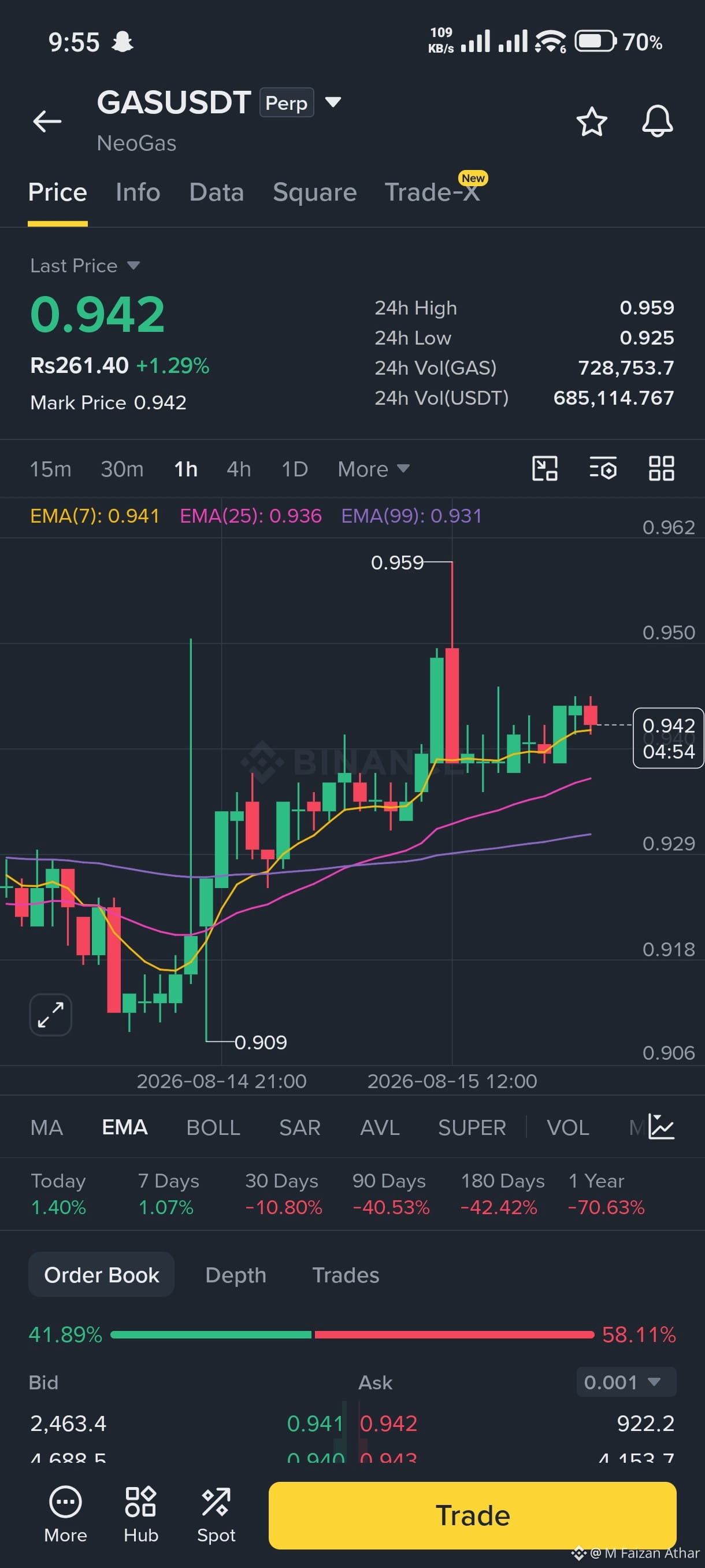Enable the SAR indicator
Screen dimensions: 705x1568
click(x=299, y=1127)
